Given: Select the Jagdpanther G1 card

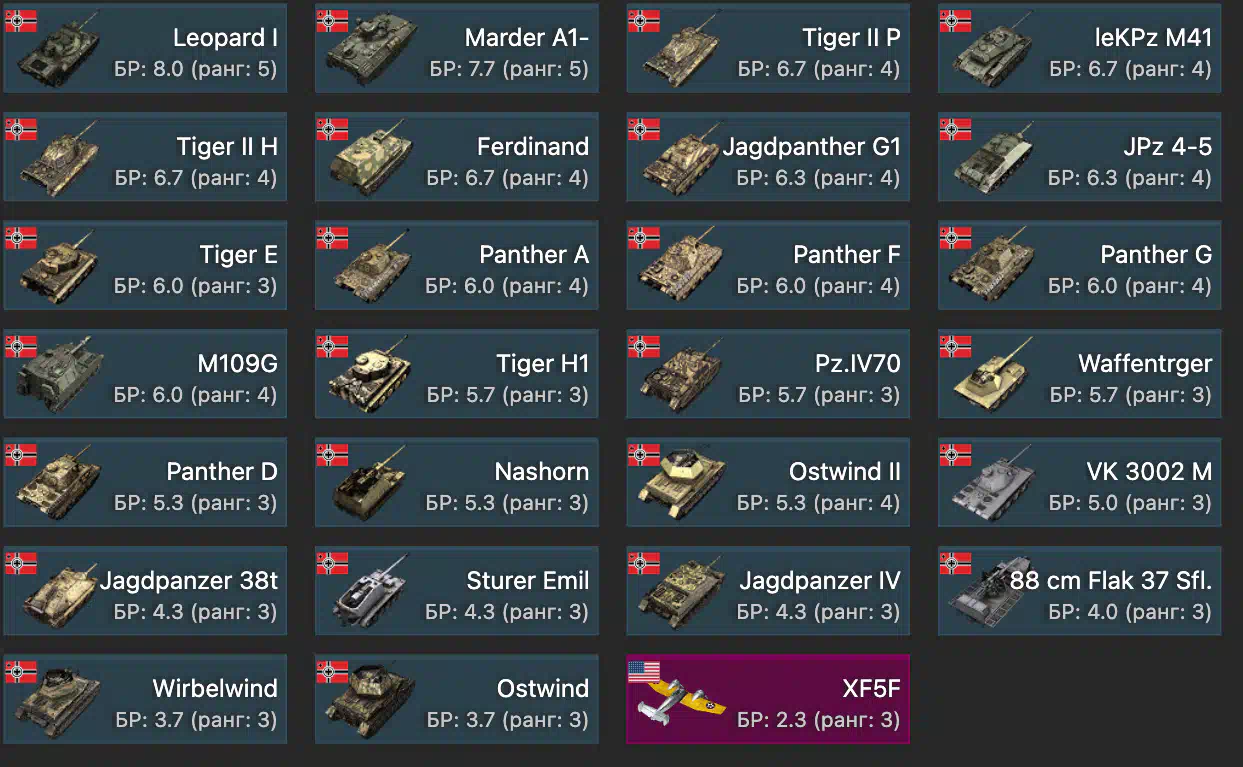Looking at the screenshot, I should 768,157.
